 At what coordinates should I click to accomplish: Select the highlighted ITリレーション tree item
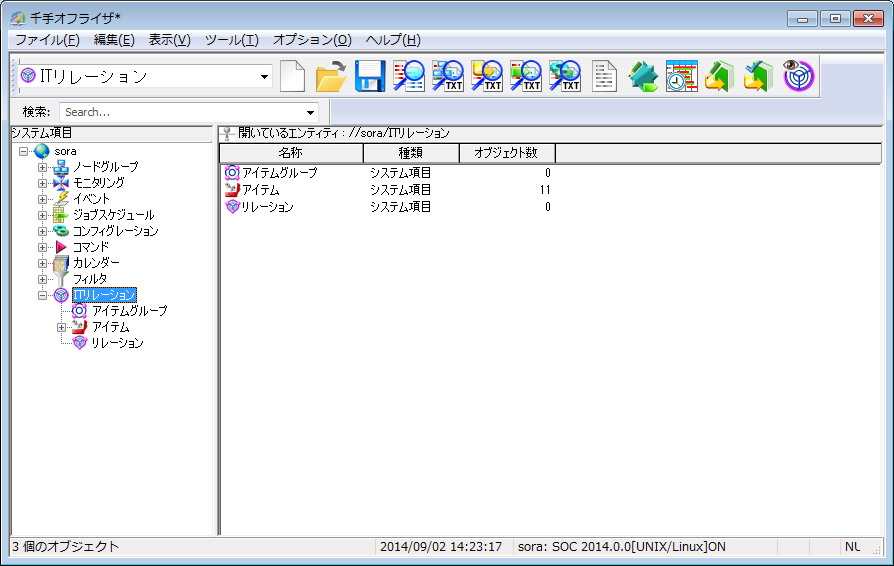[x=104, y=295]
